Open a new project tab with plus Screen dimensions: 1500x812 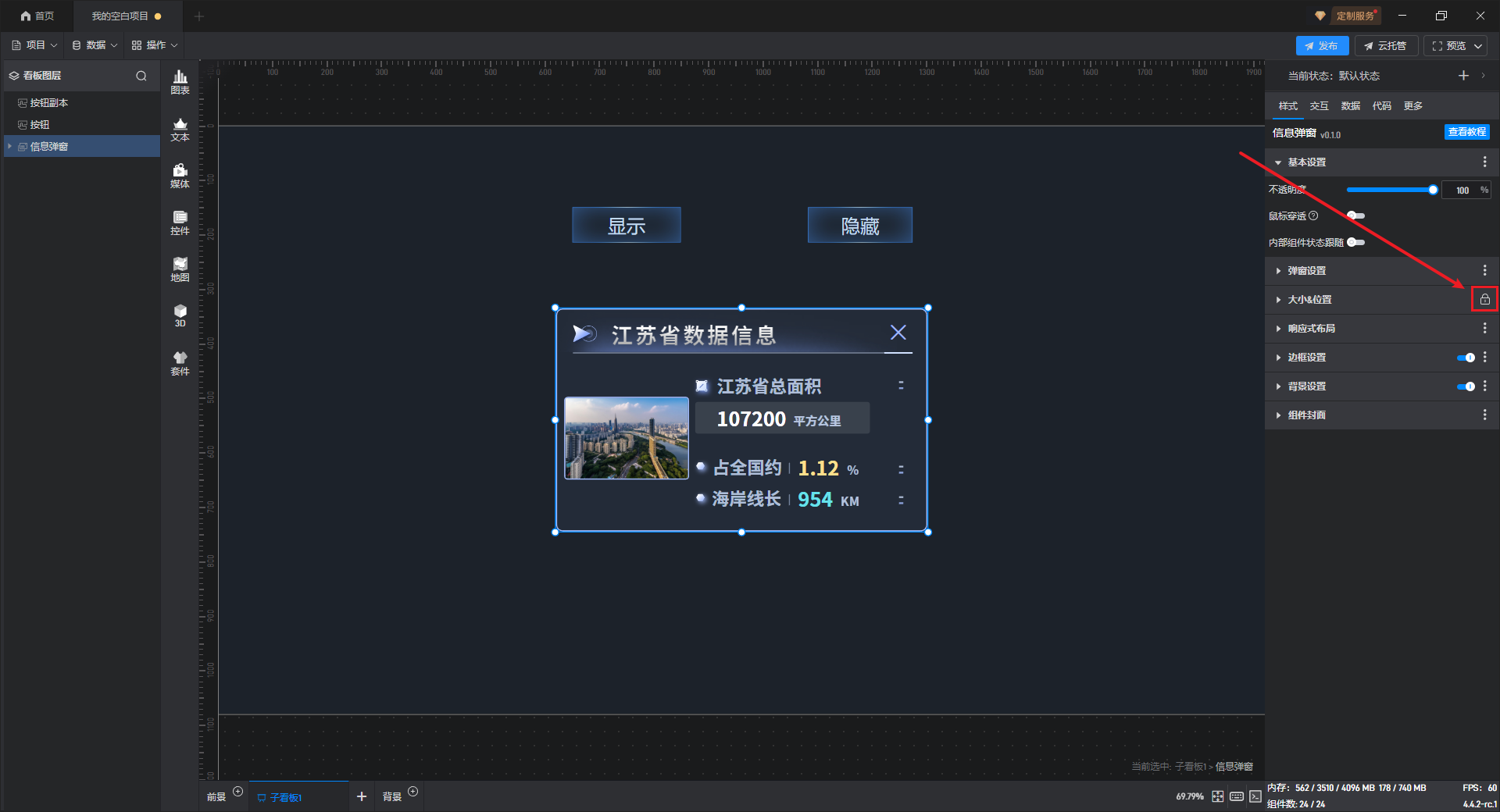pos(199,16)
